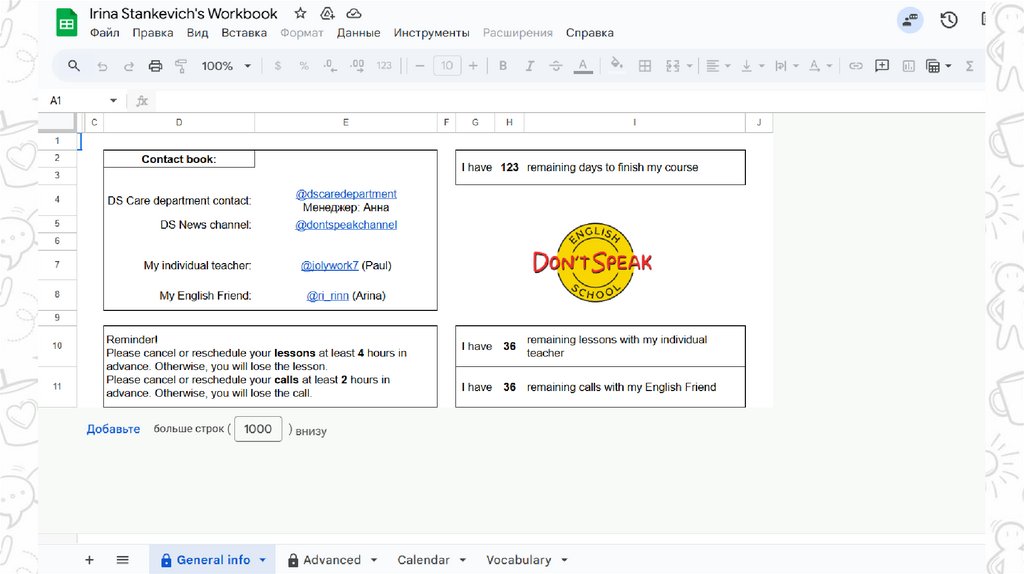Click the insert link icon
This screenshot has height=574, width=1024.
click(856, 66)
